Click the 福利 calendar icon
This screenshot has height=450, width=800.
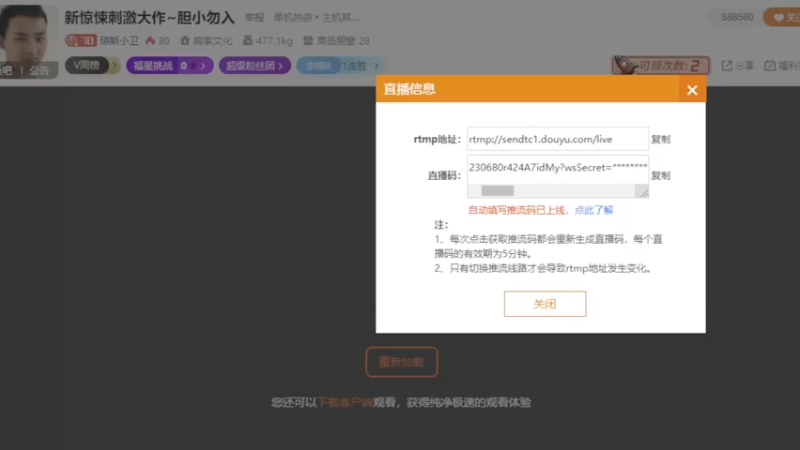point(769,65)
